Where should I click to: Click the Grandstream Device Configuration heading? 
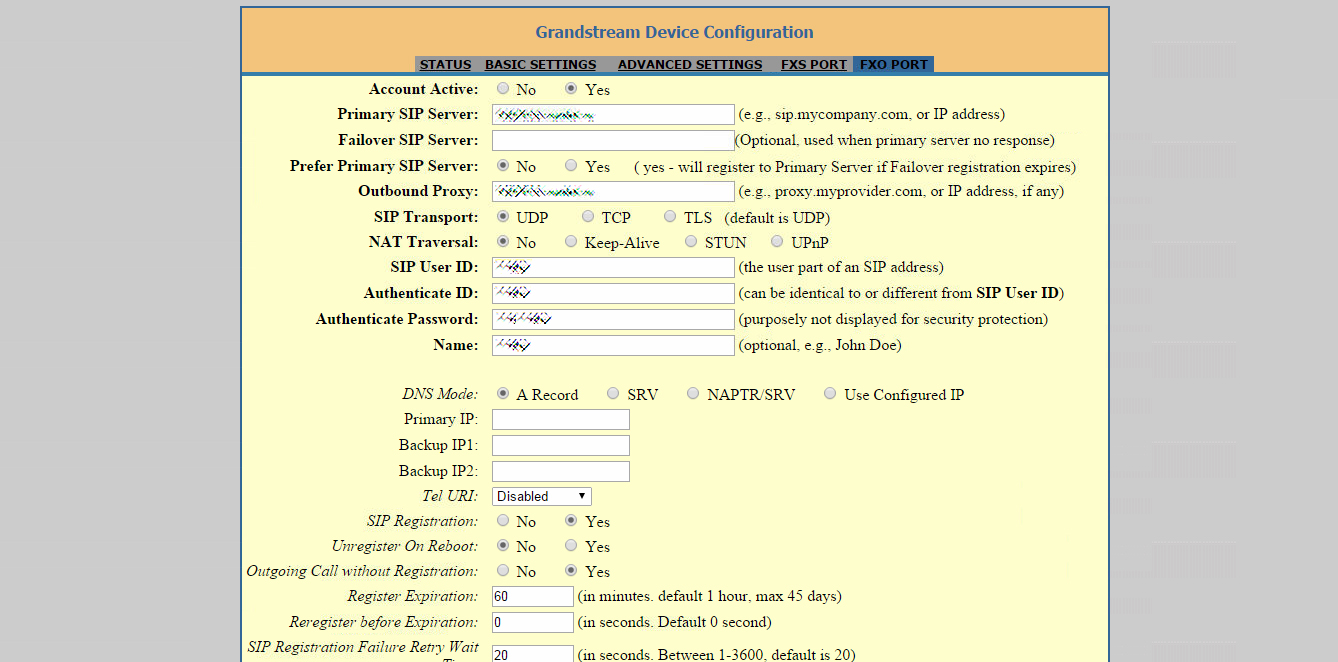point(675,32)
